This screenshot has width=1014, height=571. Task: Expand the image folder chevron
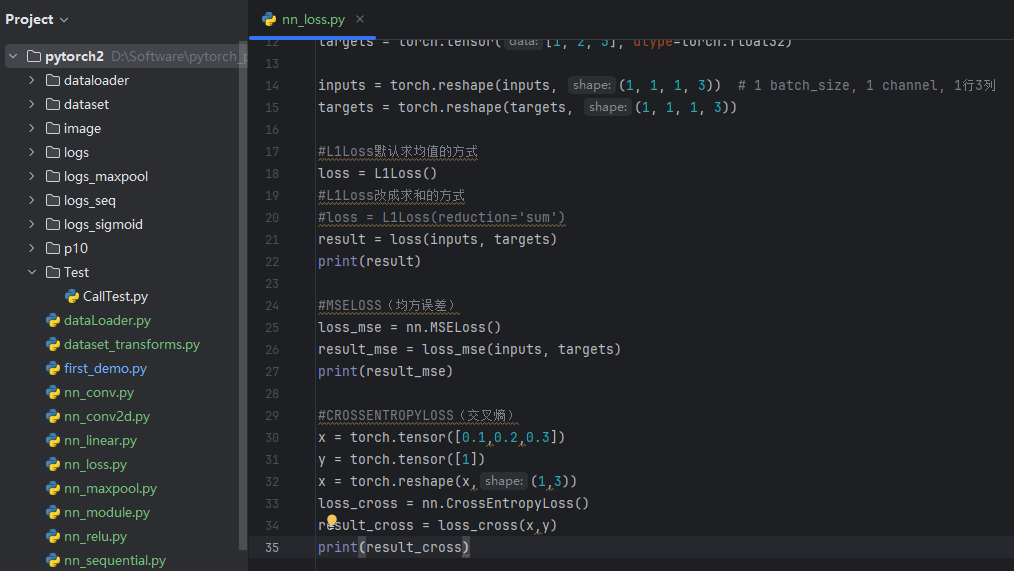click(x=32, y=128)
